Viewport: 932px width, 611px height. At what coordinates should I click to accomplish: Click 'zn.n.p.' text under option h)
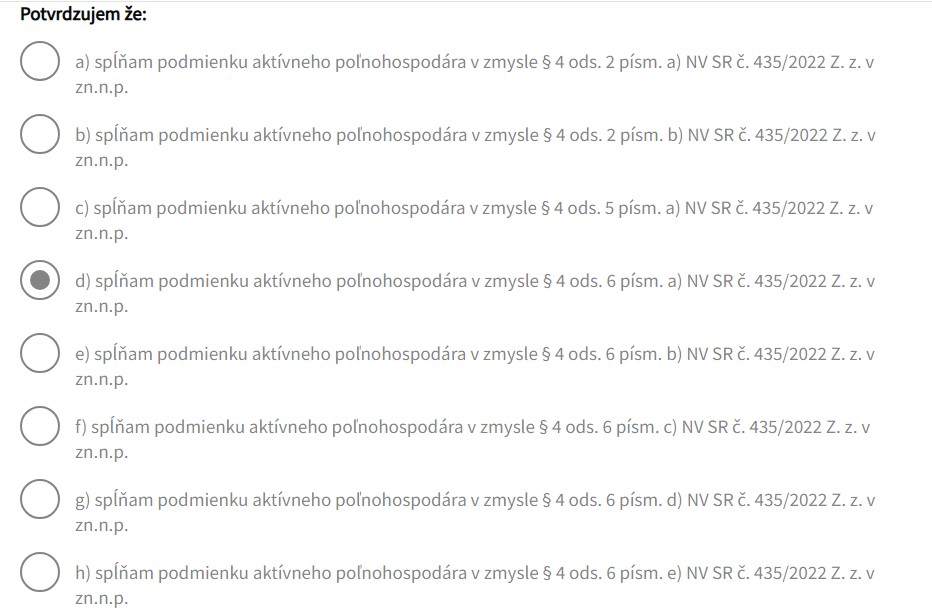pyautogui.click(x=102, y=599)
